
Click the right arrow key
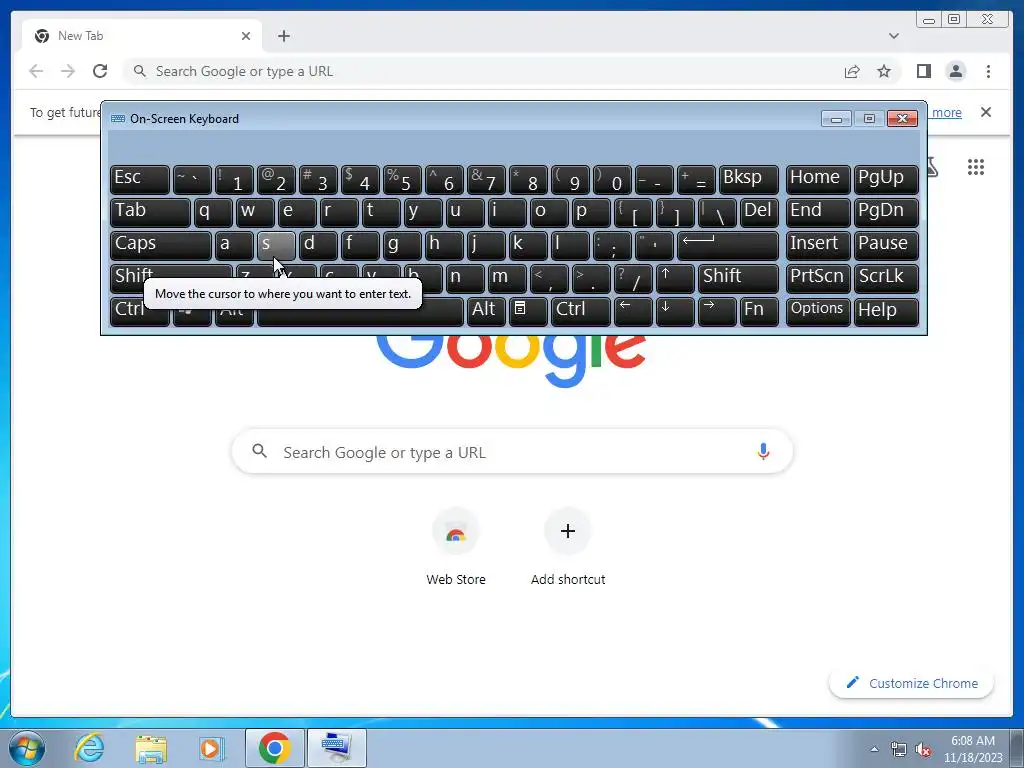[x=716, y=312]
